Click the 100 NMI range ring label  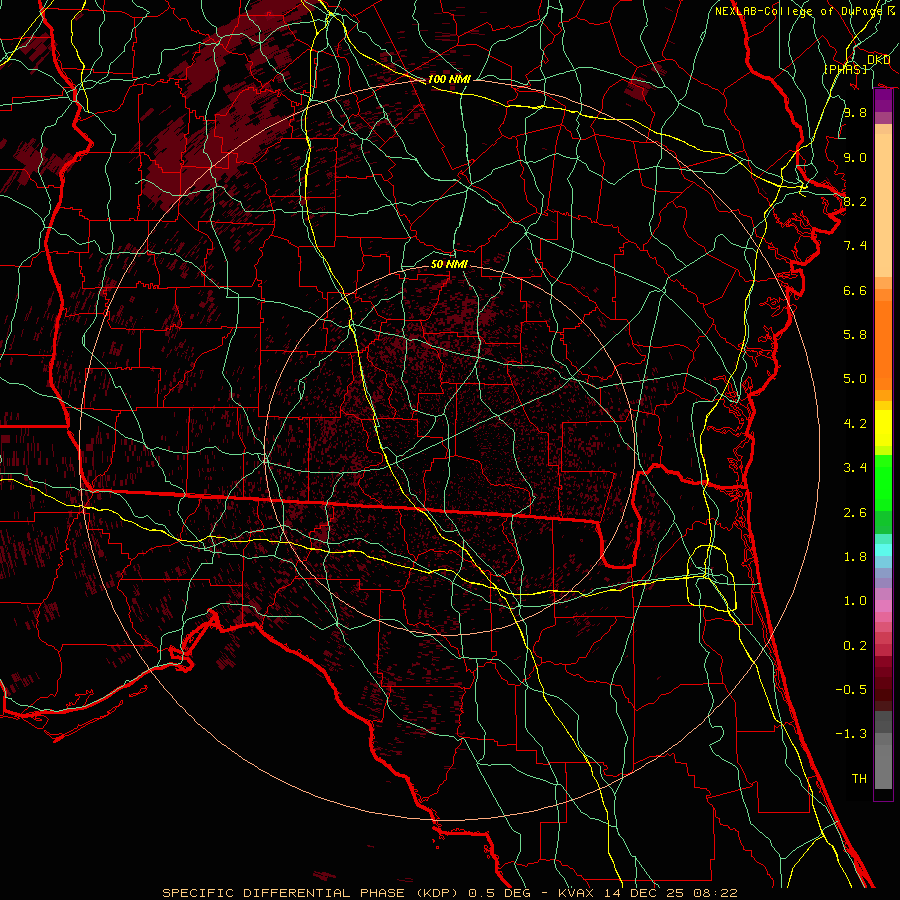tap(449, 79)
